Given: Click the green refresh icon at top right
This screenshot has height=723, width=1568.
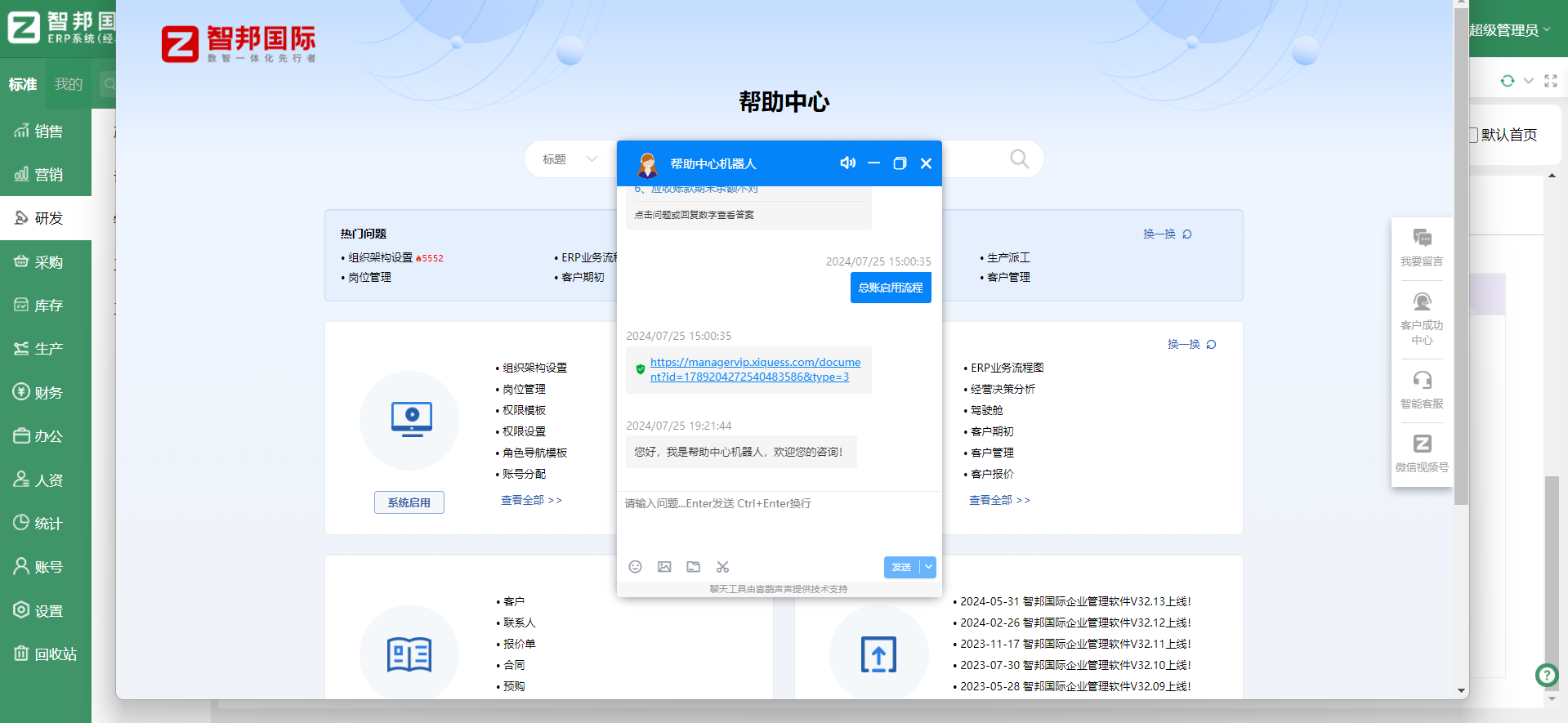Looking at the screenshot, I should pos(1508,81).
